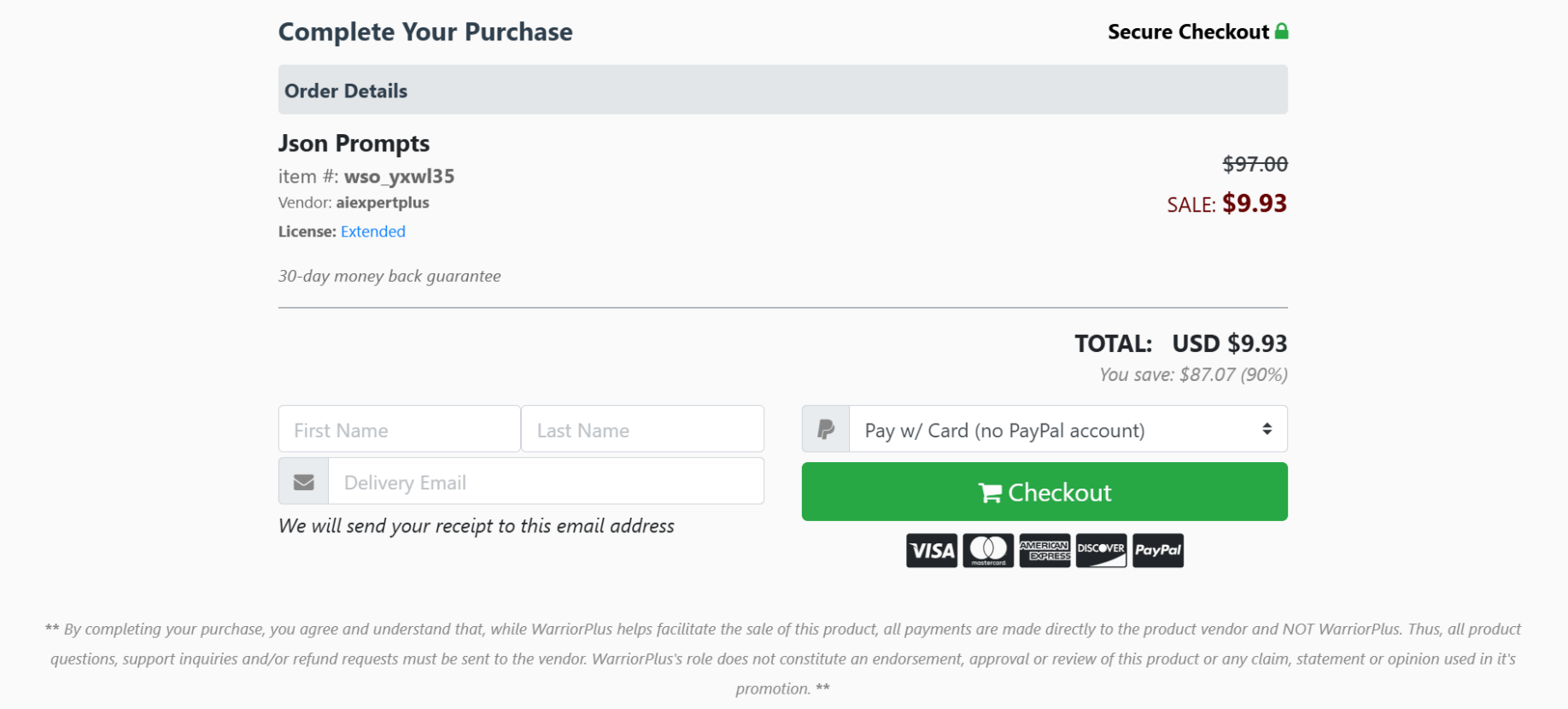Click the Visa card badge
Screen dimensions: 1568x709
pos(932,550)
